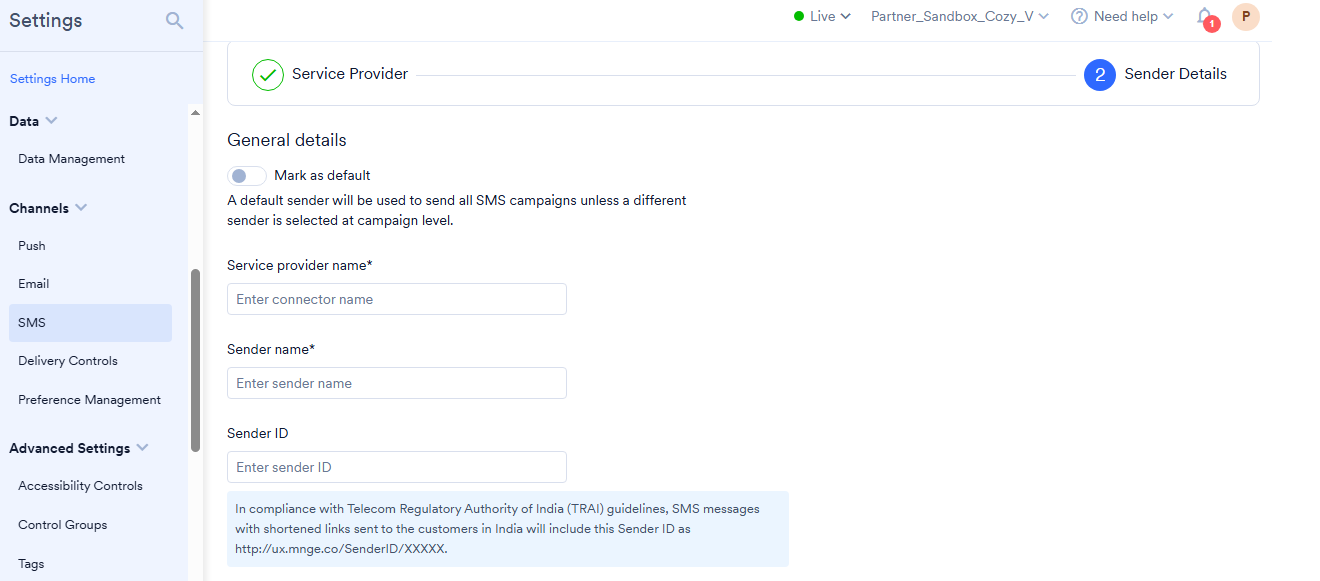Click the Service Provider green checkmark step
Viewport: 1320px width, 581px height.
point(268,75)
